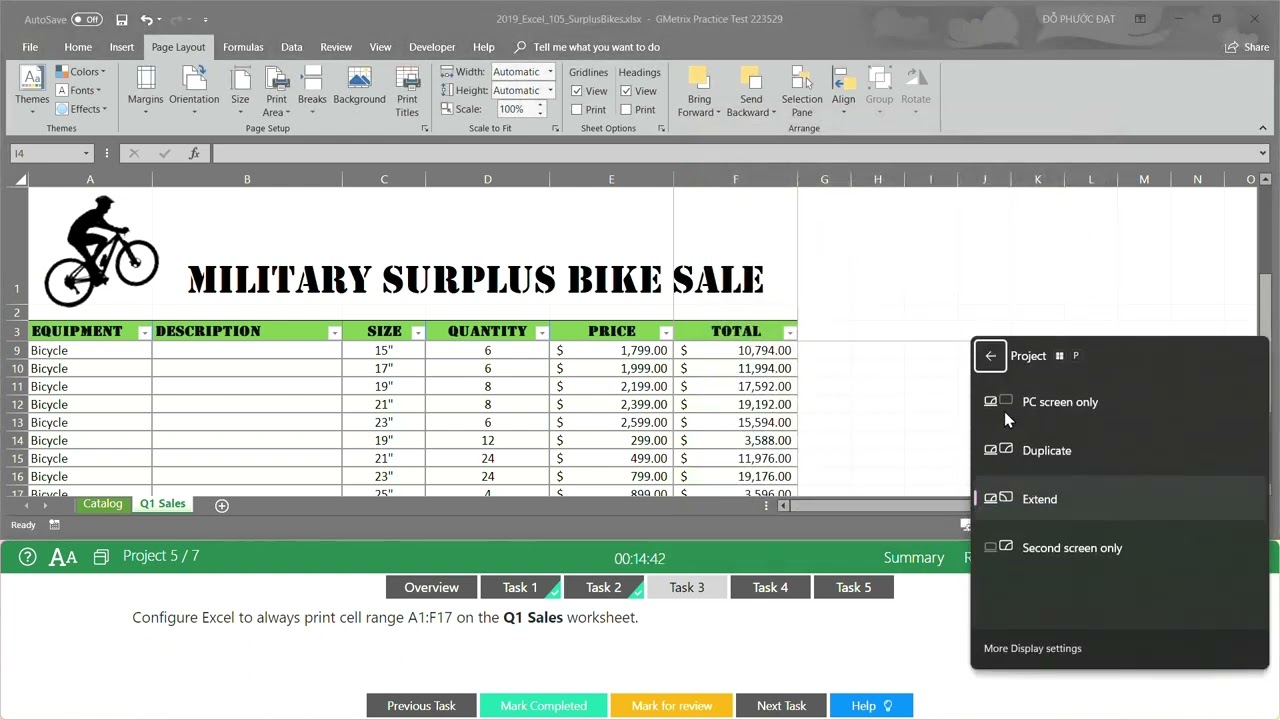Open the Orientation menu
Viewport: 1280px width, 720px height.
[194, 91]
